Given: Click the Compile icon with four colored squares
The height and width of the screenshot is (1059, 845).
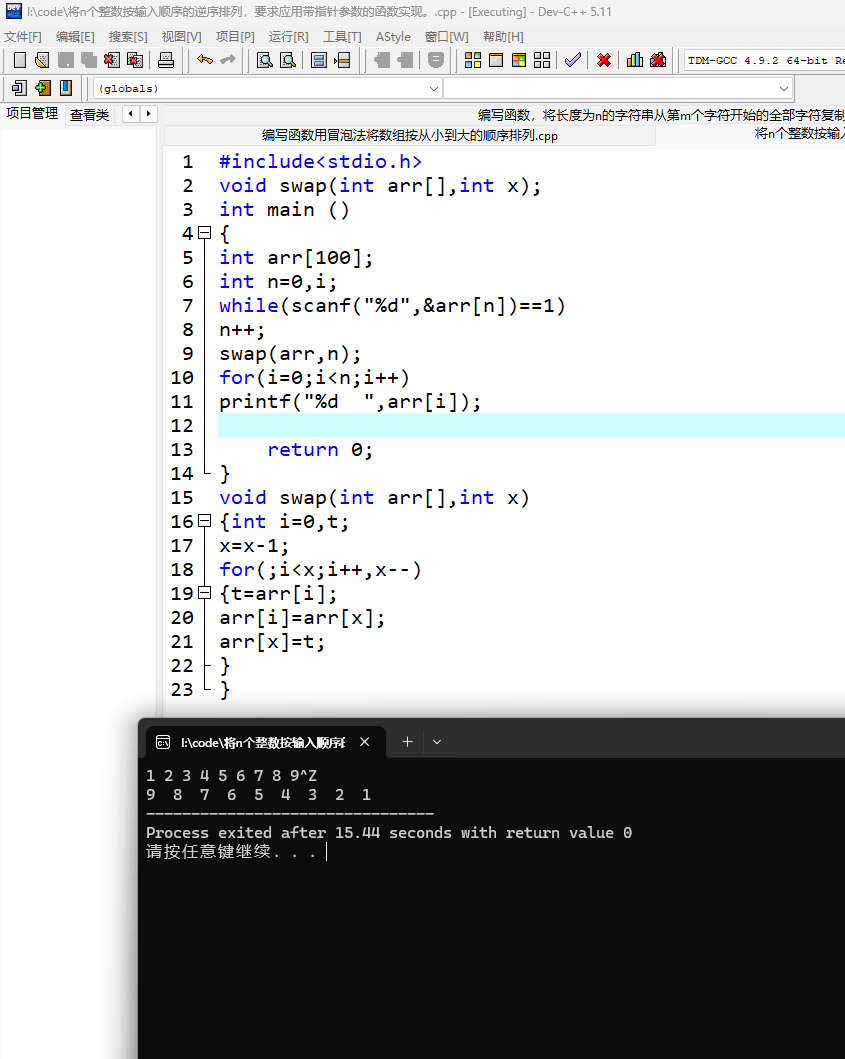Looking at the screenshot, I should point(473,60).
